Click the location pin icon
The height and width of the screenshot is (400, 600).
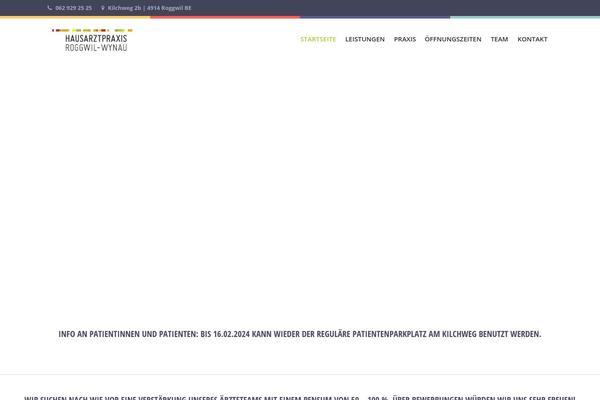103,8
